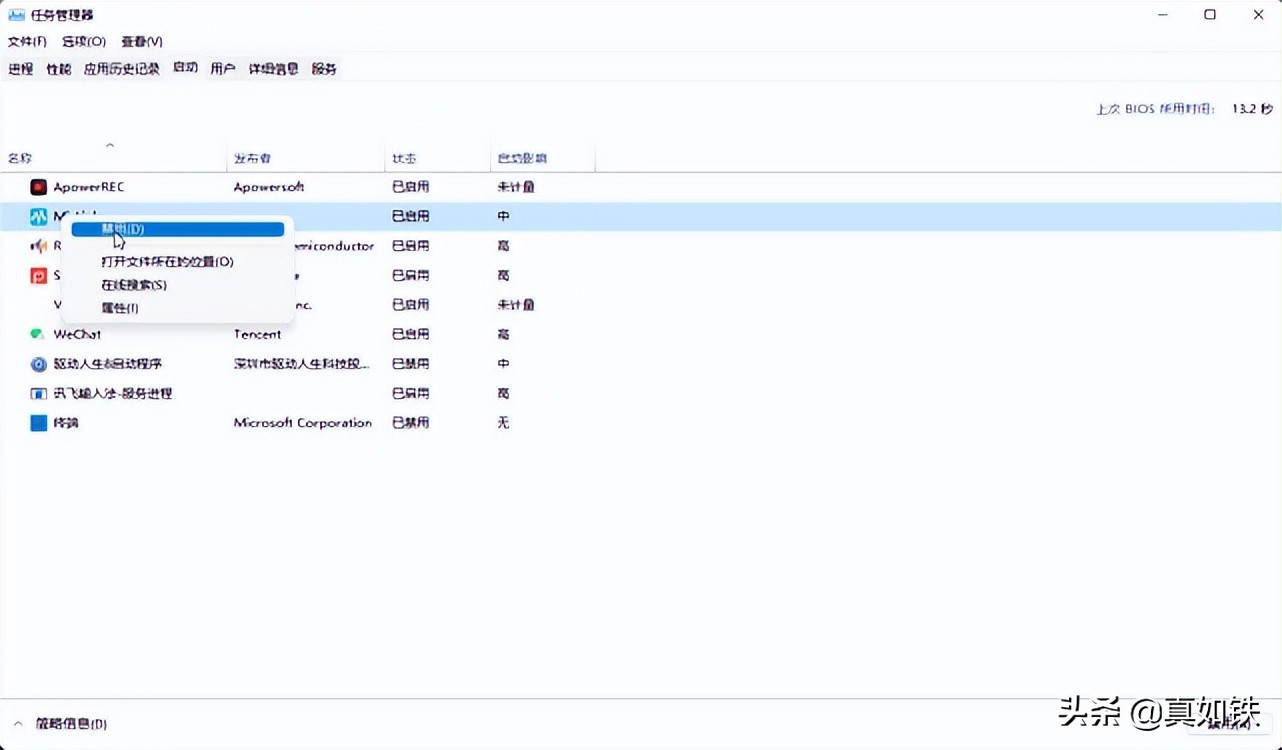This screenshot has width=1282, height=750.
Task: Switch to the 进程 tab
Action: tap(21, 69)
